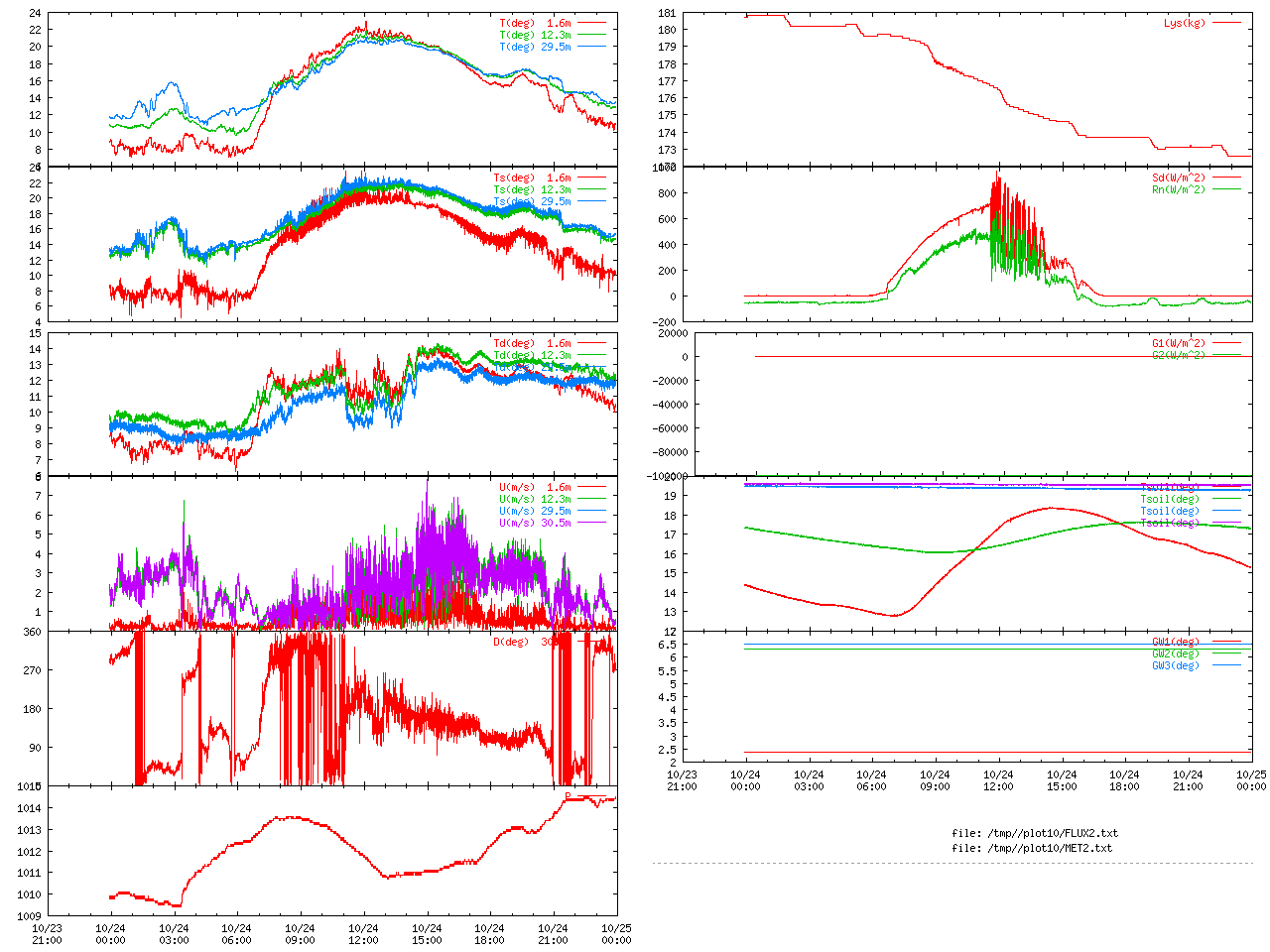The image size is (1270, 952).
Task: Select the U(m/s) 12.3m legend label
Action: (535, 499)
